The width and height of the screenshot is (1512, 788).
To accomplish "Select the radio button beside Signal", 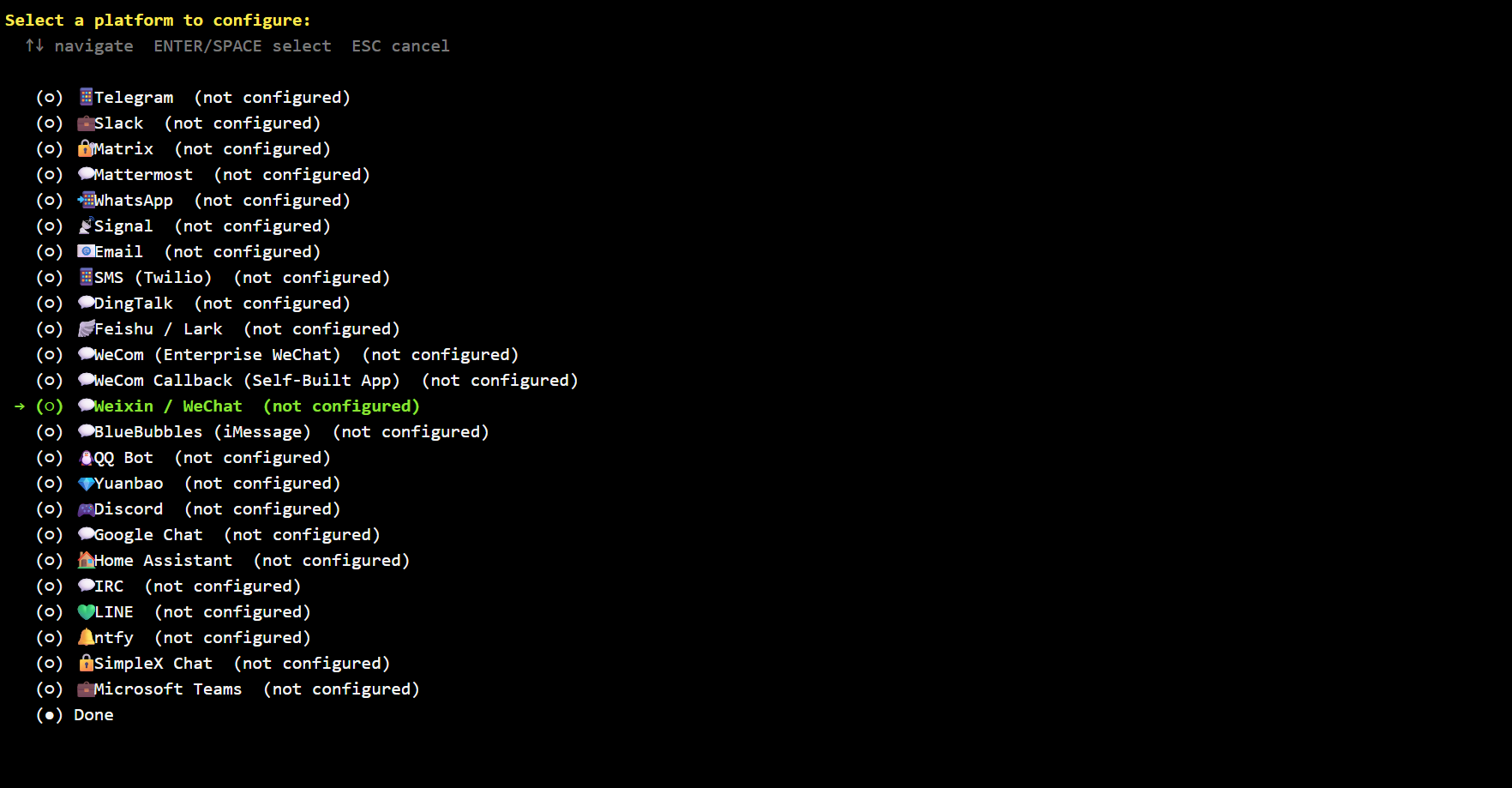I will 50,226.
